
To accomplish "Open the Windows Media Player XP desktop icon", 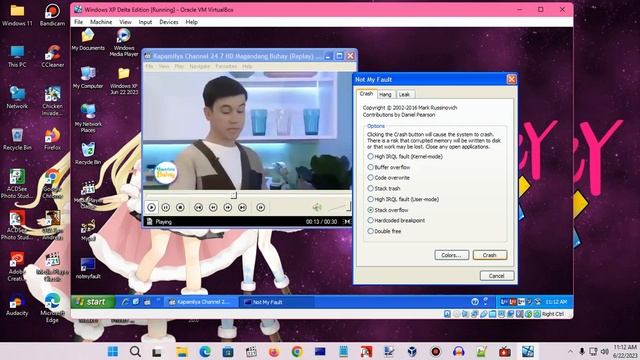I will pos(124,42).
